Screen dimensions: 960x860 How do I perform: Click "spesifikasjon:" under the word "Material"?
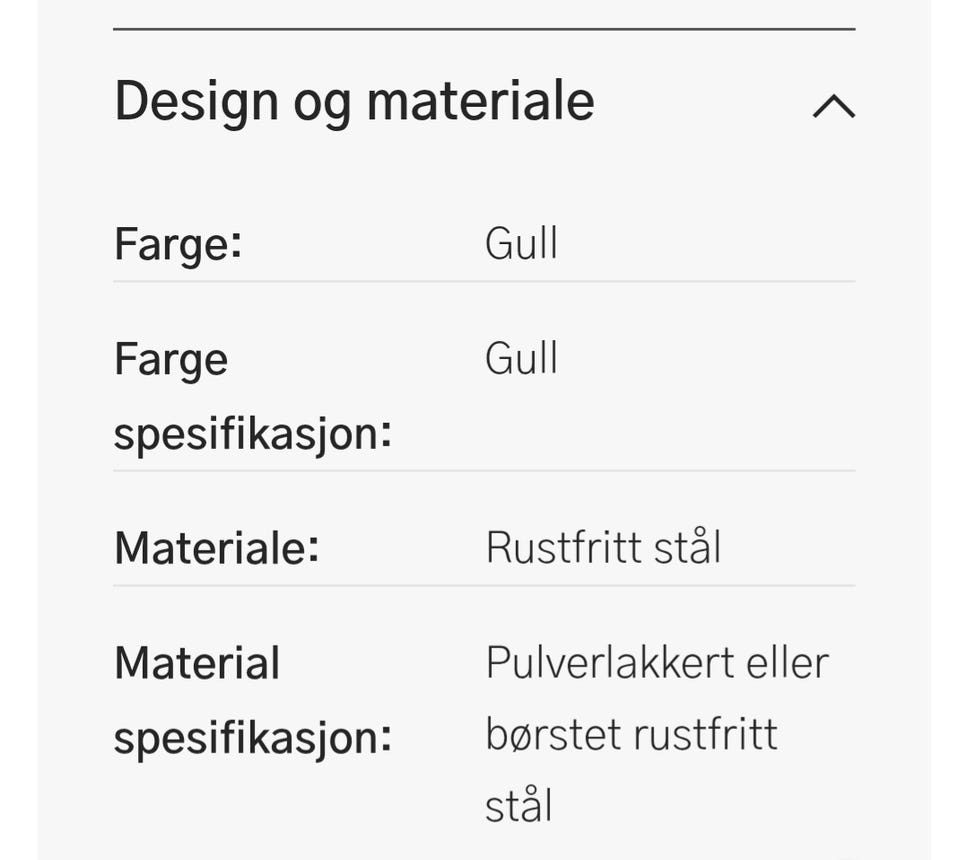click(251, 739)
